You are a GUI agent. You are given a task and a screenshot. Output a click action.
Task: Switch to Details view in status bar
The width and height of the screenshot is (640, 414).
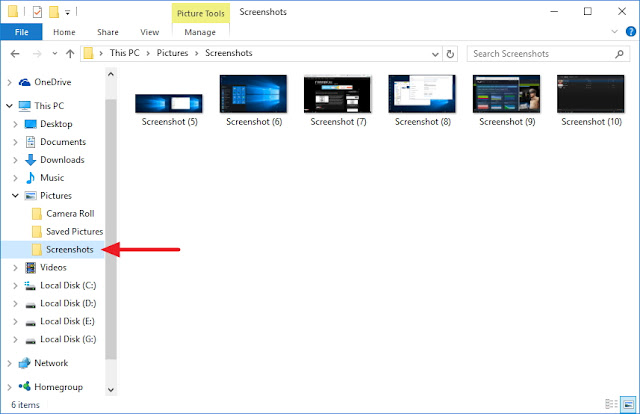click(x=611, y=404)
